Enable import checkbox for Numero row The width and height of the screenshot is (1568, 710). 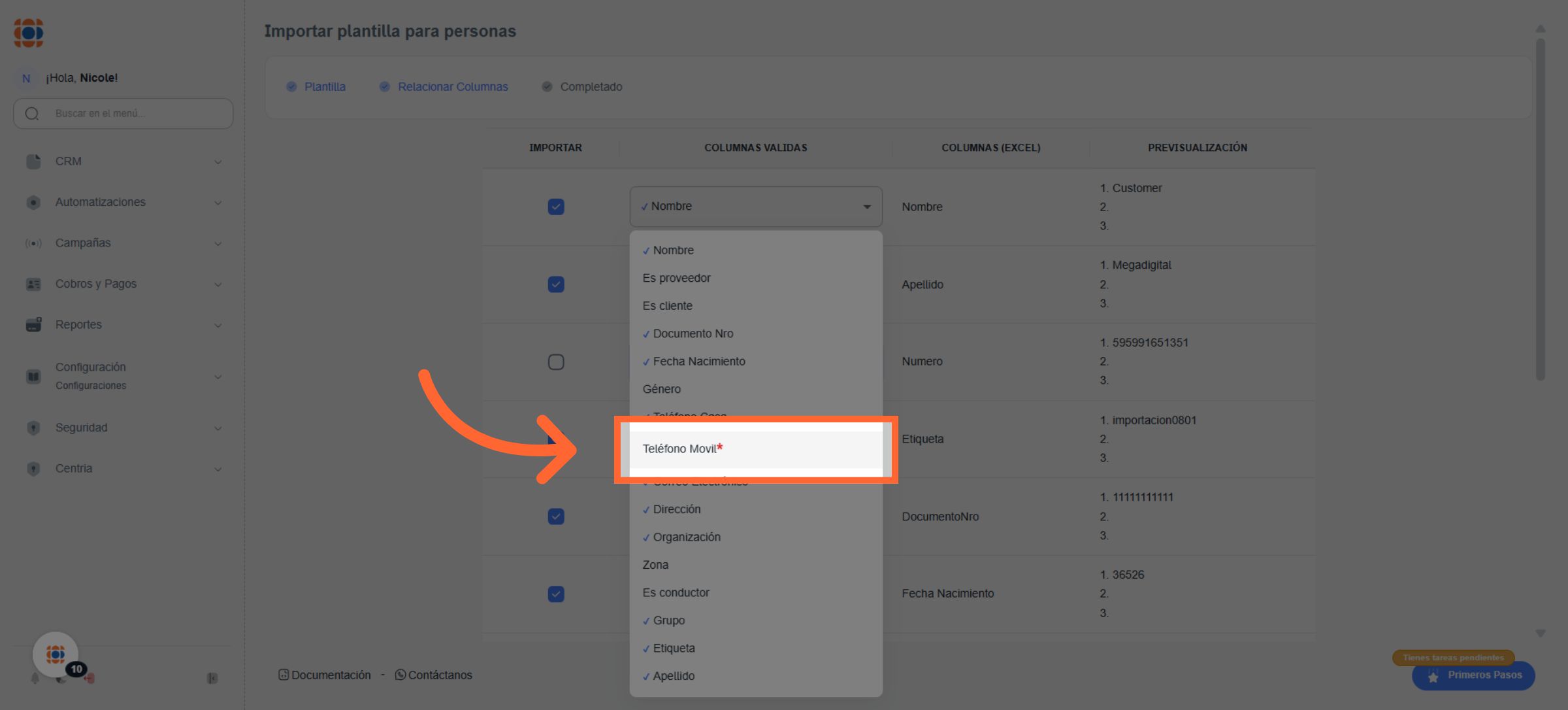(x=556, y=362)
